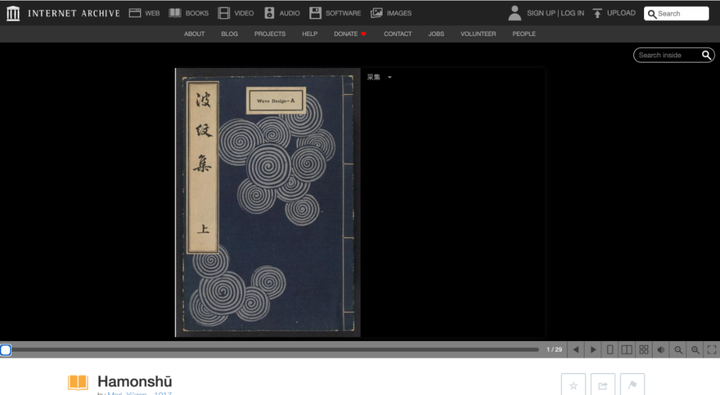Open the user account icon
Image resolution: width=720 pixels, height=395 pixels.
coord(515,13)
